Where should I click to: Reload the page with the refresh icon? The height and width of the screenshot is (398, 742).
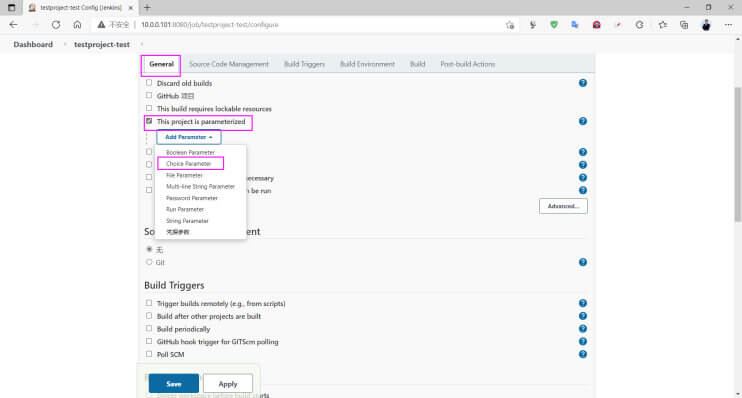click(x=56, y=25)
